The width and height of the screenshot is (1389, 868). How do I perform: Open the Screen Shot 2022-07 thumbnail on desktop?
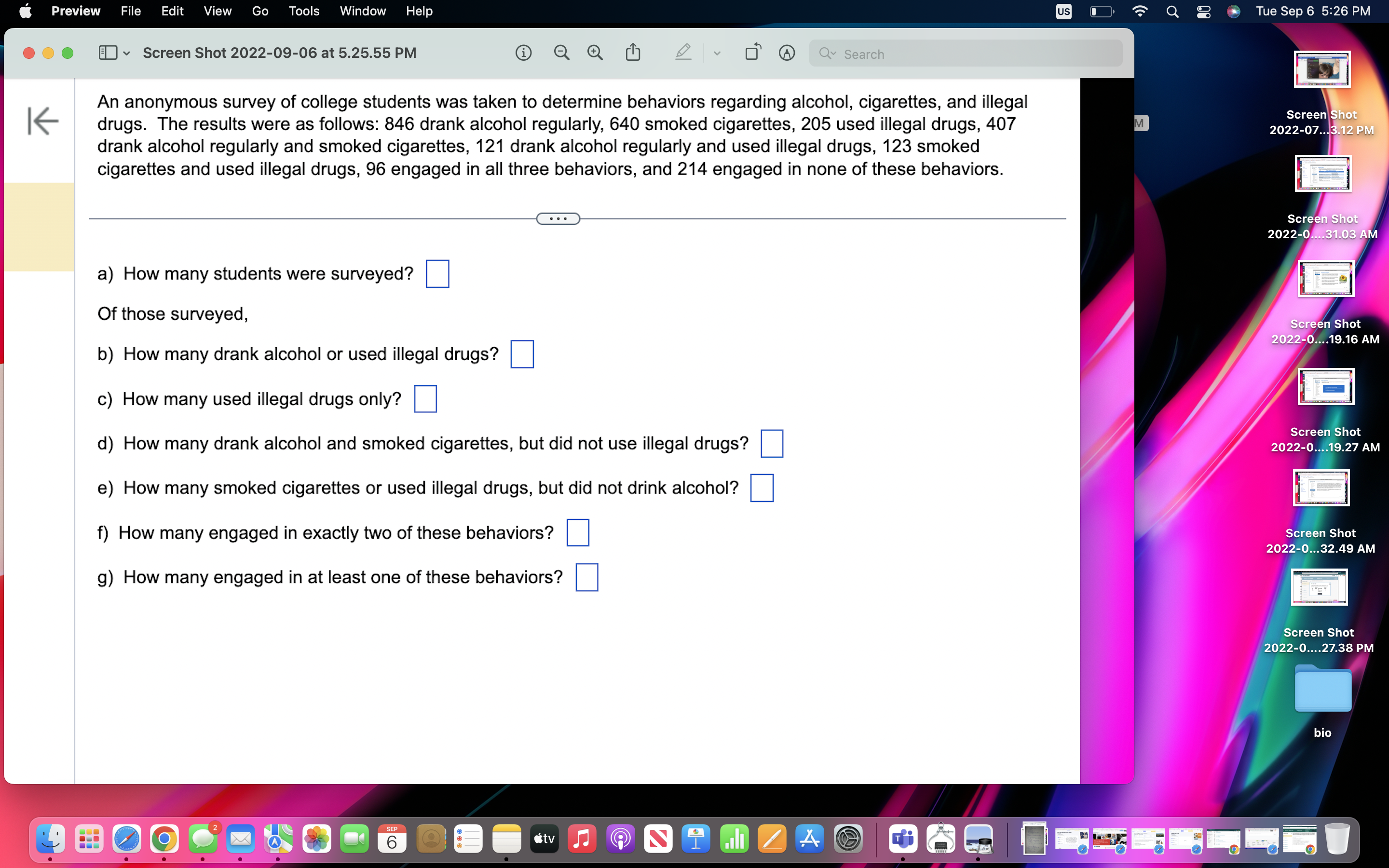coord(1321,69)
